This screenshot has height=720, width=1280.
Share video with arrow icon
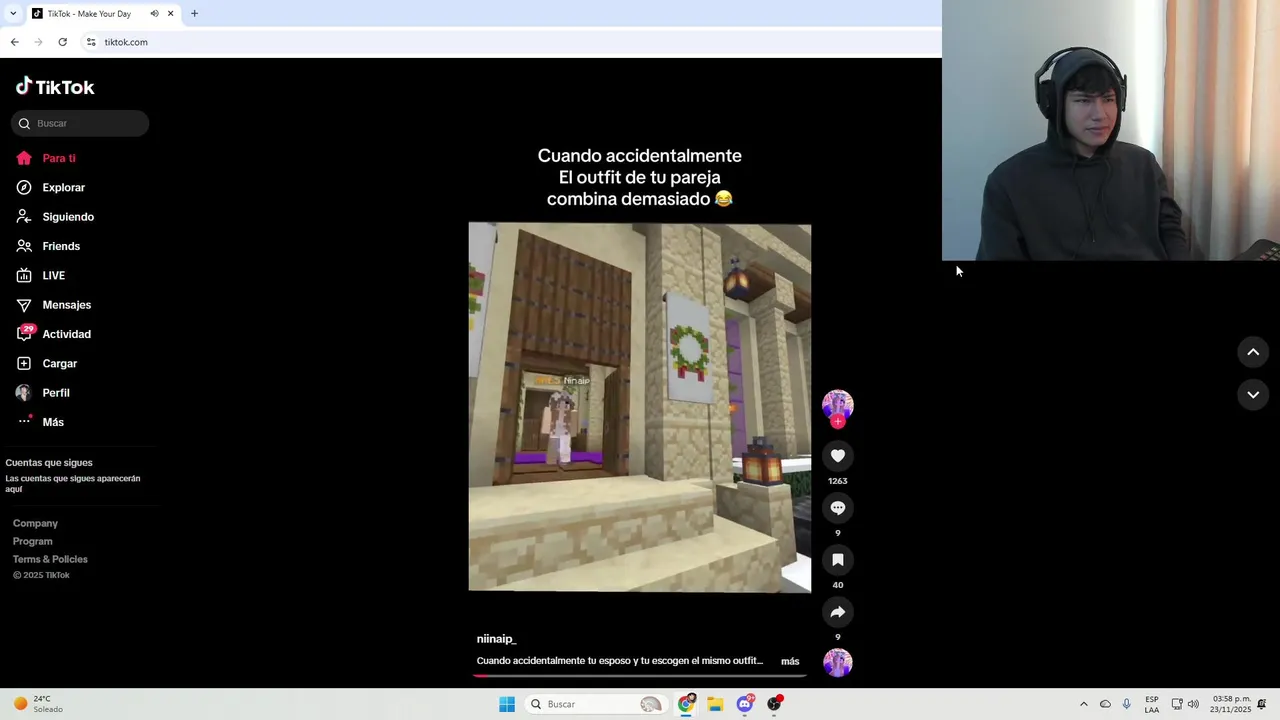[x=838, y=612]
